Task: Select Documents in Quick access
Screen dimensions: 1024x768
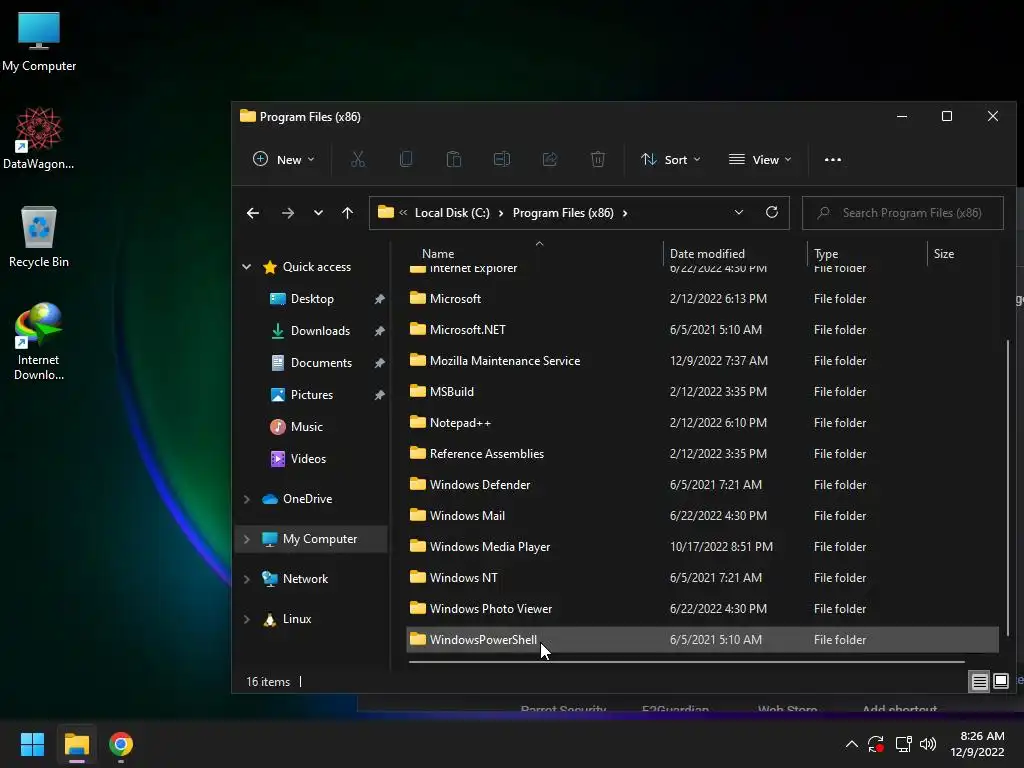Action: pyautogui.click(x=321, y=362)
